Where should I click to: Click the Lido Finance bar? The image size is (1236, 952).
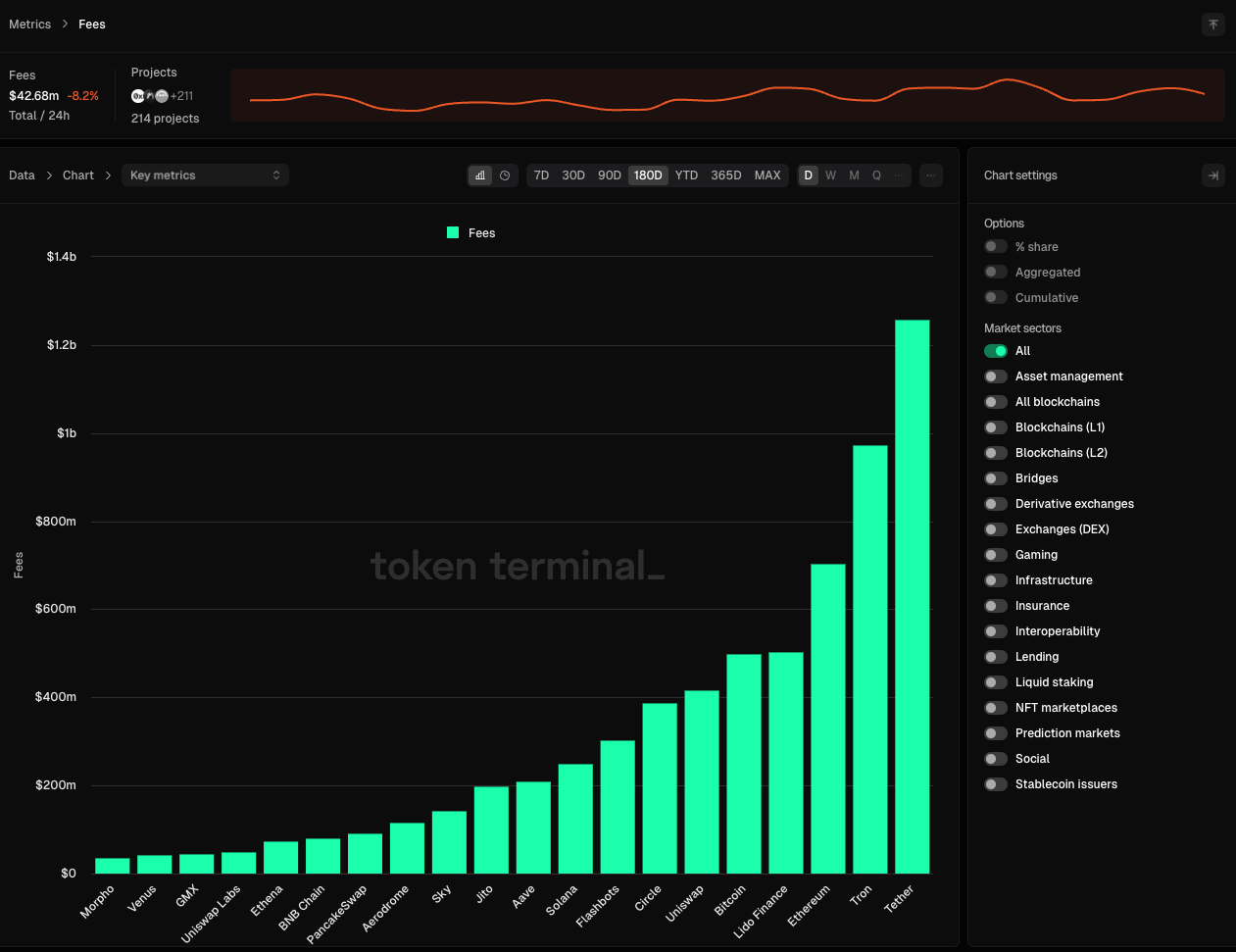786,763
